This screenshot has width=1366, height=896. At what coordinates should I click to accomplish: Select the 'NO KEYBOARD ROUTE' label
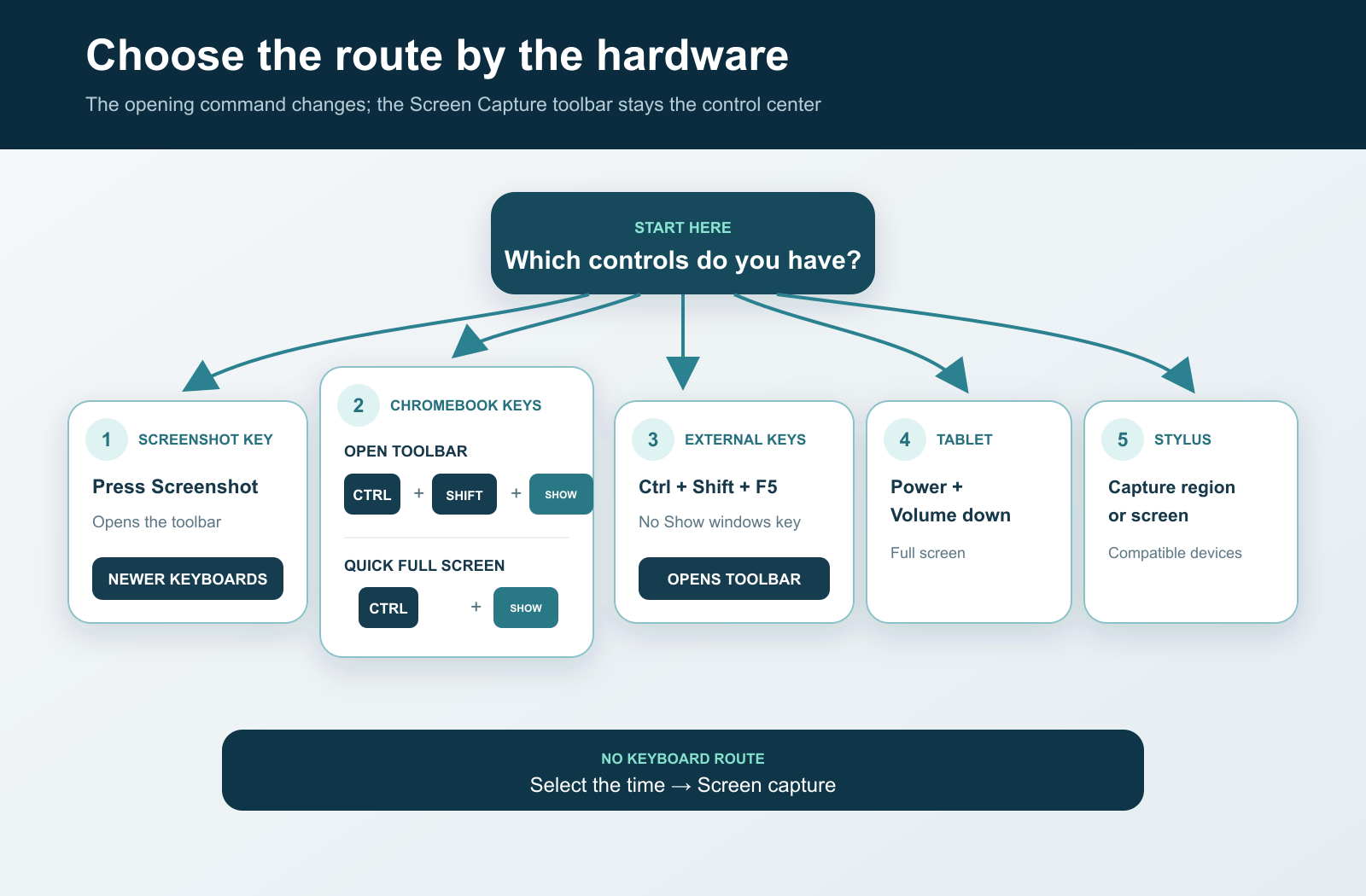tap(683, 759)
